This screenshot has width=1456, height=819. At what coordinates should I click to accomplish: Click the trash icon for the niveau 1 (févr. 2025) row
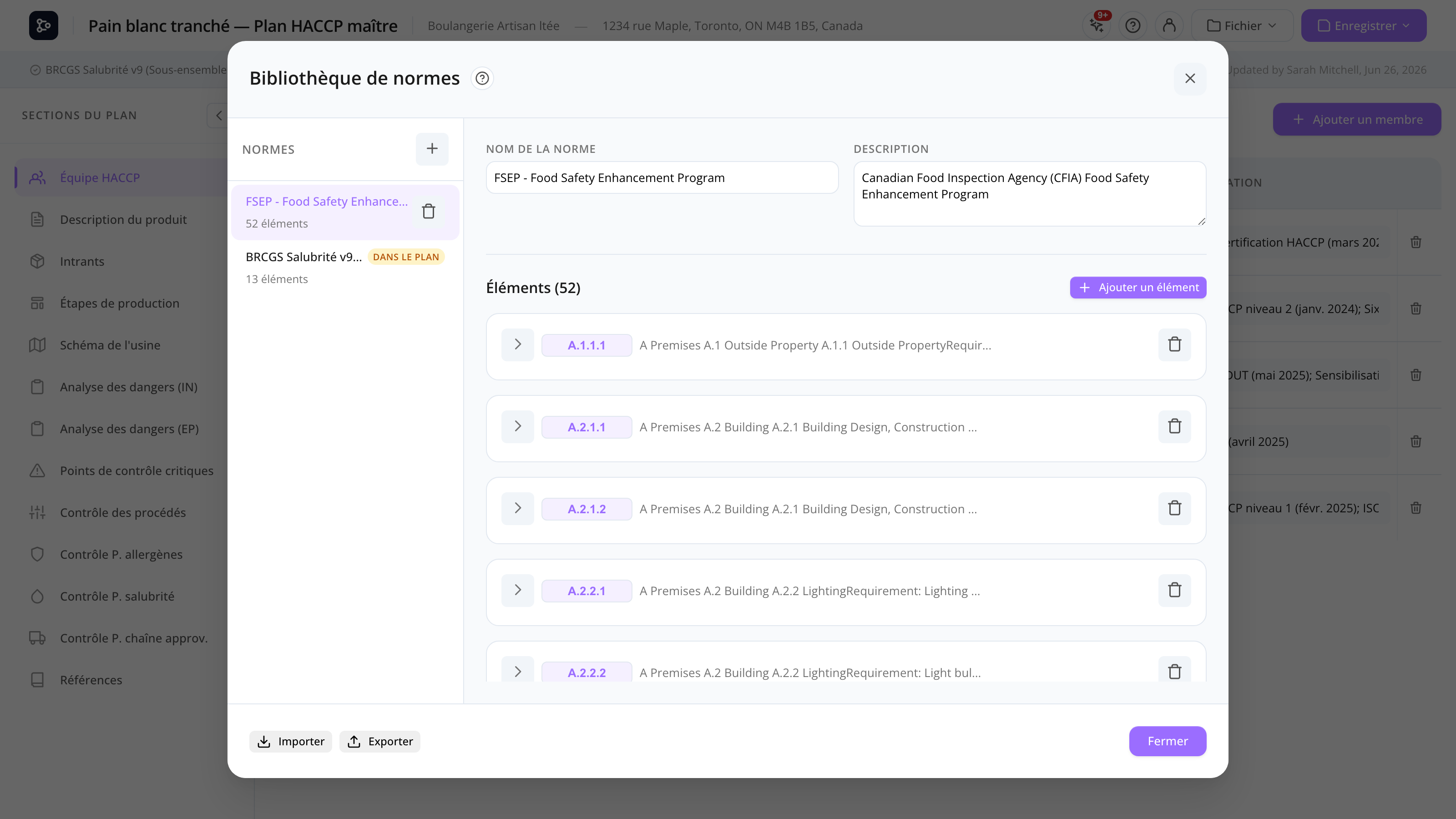tap(1416, 508)
